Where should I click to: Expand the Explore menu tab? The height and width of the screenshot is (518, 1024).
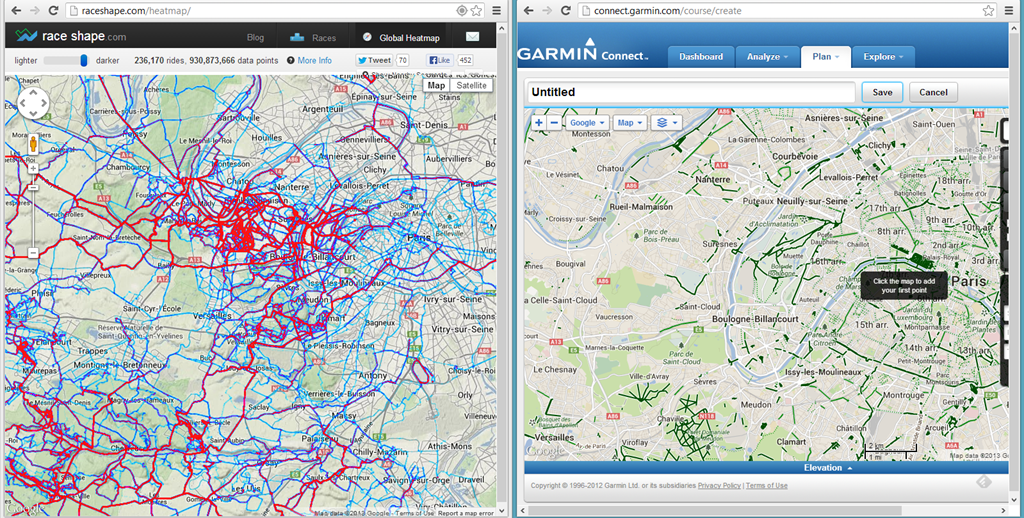click(883, 57)
